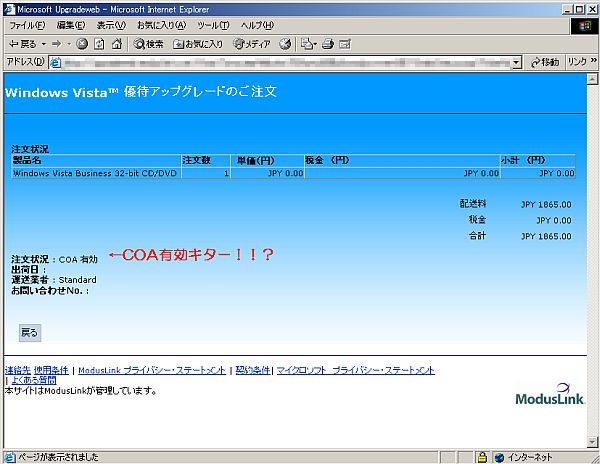This screenshot has height=464, width=600.
Task: Click the History toolbar icon
Action: (x=285, y=44)
